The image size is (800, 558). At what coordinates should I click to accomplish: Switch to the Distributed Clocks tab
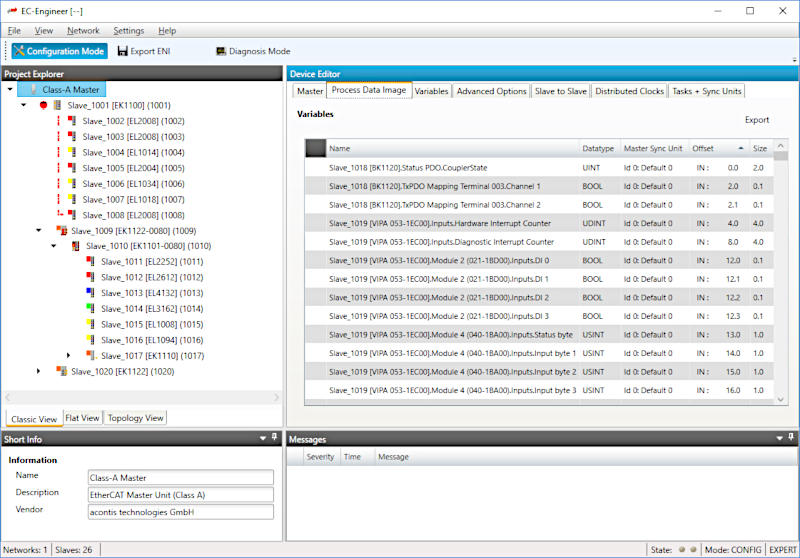click(629, 91)
